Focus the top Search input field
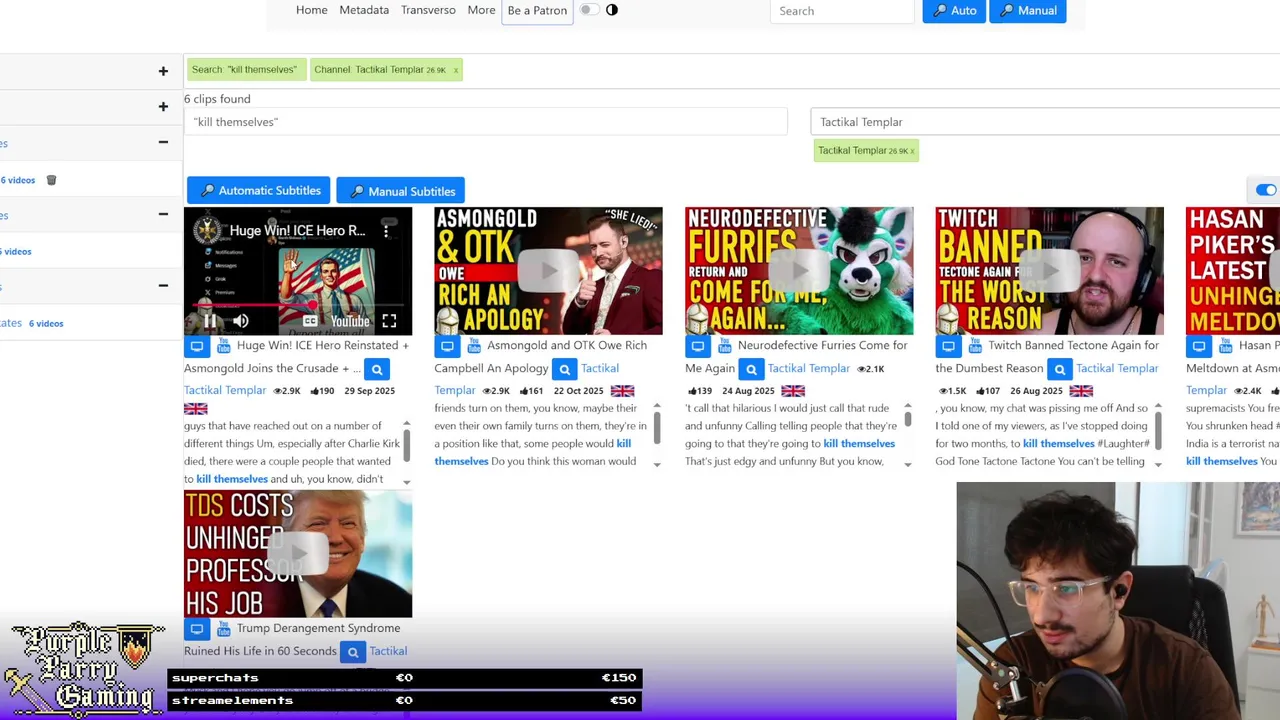The image size is (1280, 720). coord(842,11)
